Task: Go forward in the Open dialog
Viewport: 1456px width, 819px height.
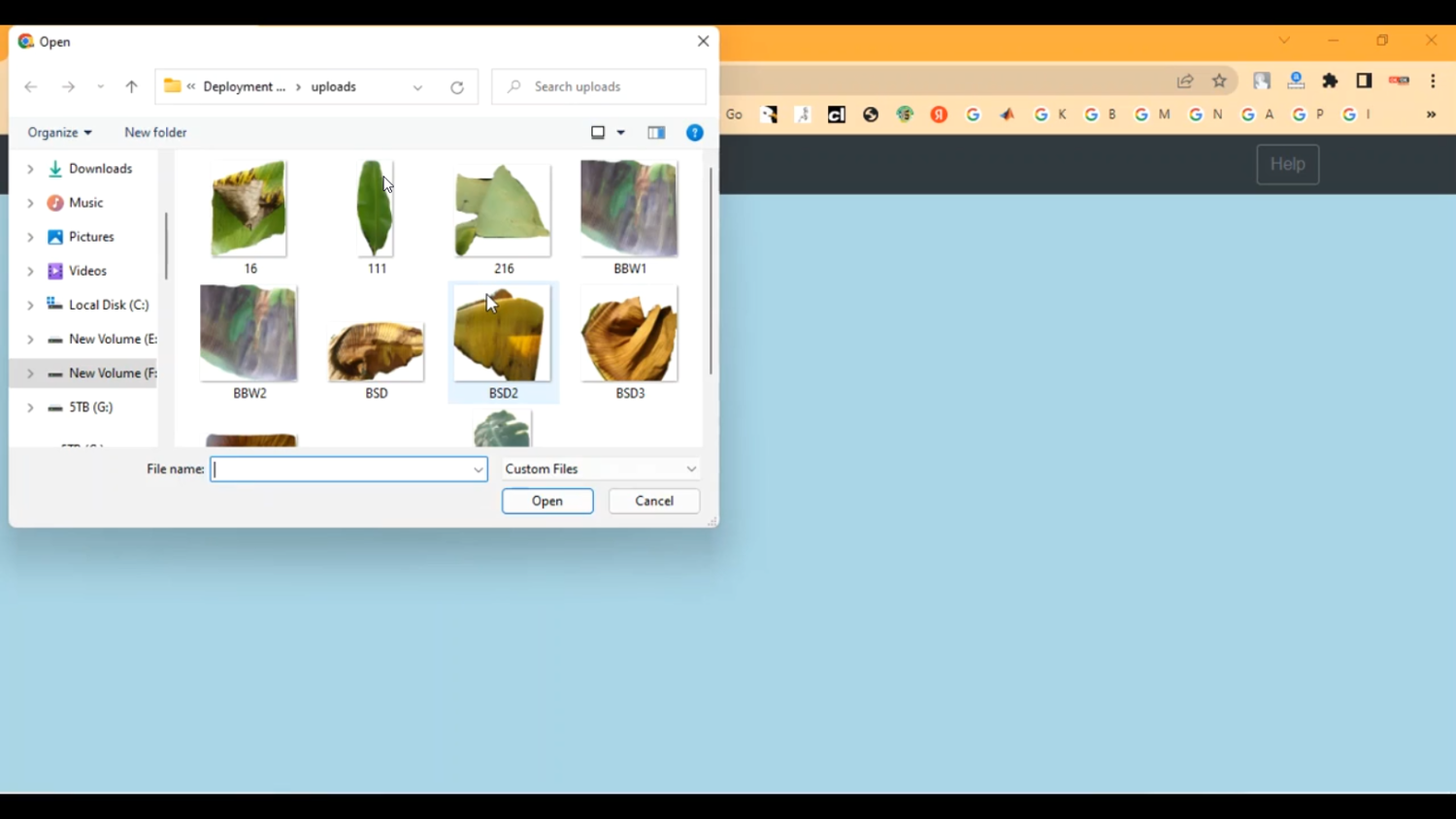Action: tap(68, 87)
